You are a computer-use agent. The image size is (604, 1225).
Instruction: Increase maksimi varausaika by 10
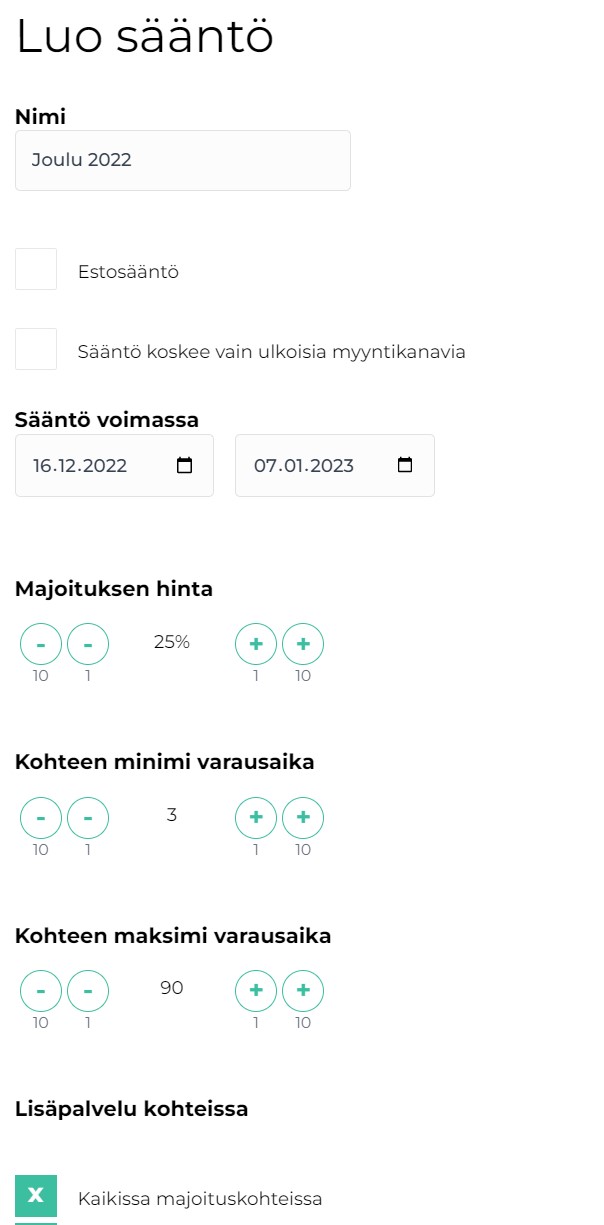pyautogui.click(x=303, y=991)
